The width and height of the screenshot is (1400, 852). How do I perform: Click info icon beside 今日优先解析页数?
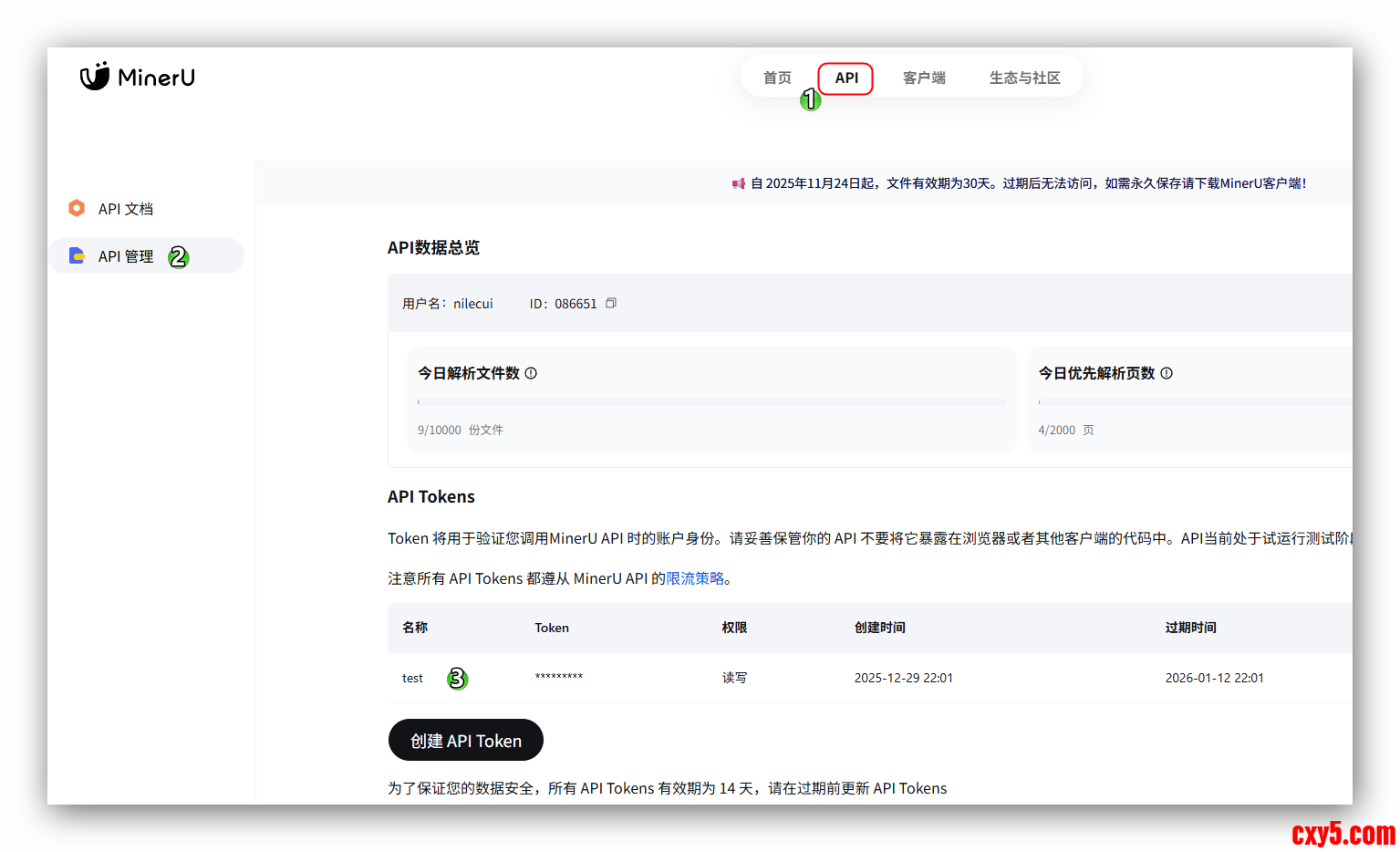tap(1167, 373)
